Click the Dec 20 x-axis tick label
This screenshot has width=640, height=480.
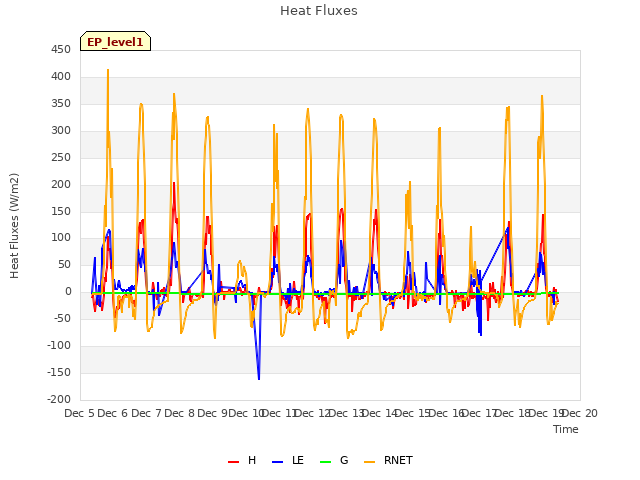[x=580, y=413]
